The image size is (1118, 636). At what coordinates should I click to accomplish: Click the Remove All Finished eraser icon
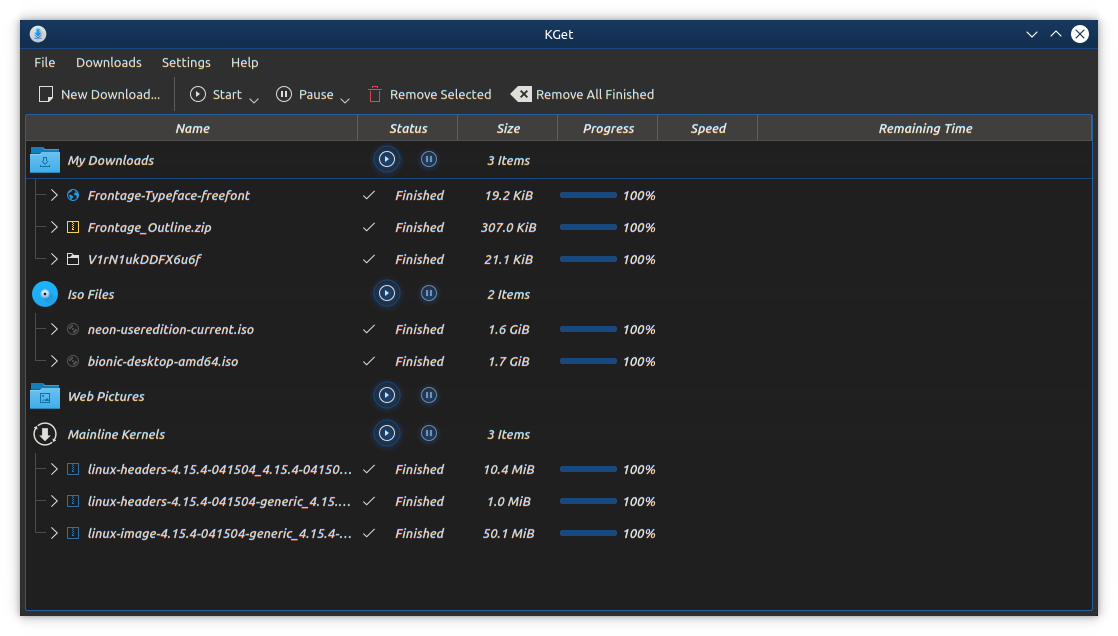click(521, 93)
